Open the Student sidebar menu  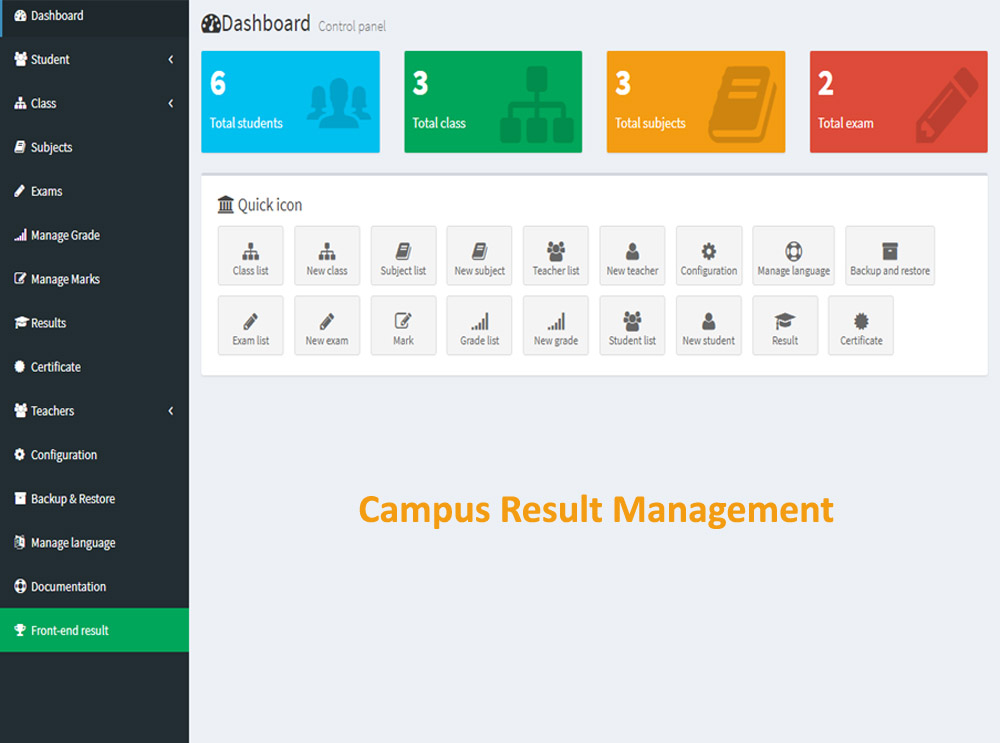coord(94,59)
